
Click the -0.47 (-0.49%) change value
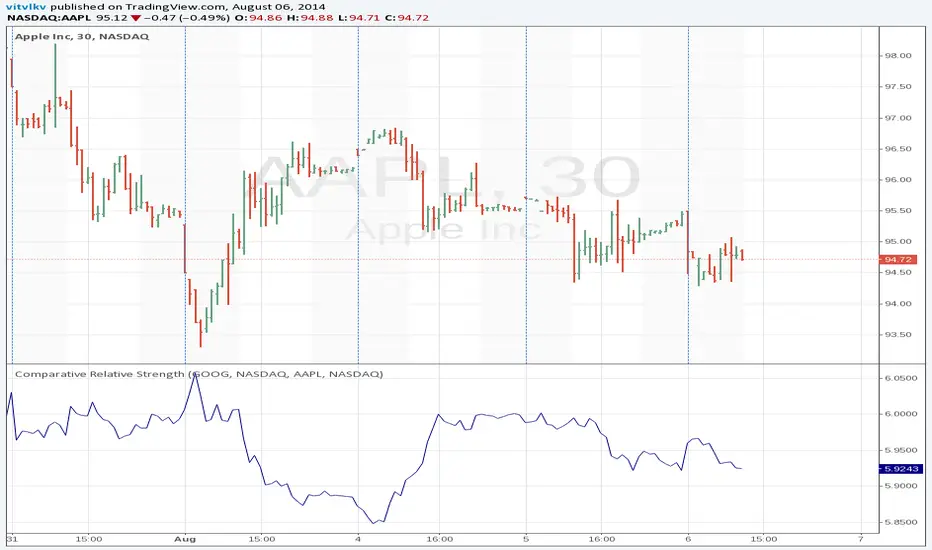(187, 18)
